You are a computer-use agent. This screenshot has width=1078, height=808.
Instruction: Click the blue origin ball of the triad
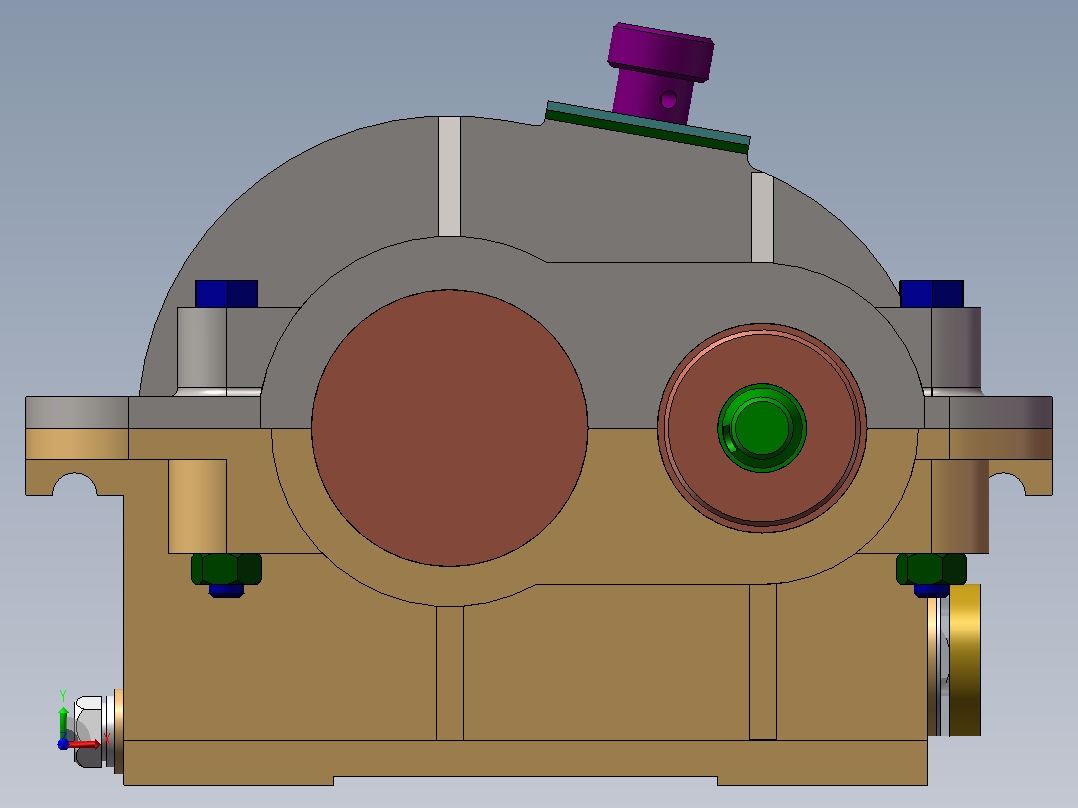(63, 744)
